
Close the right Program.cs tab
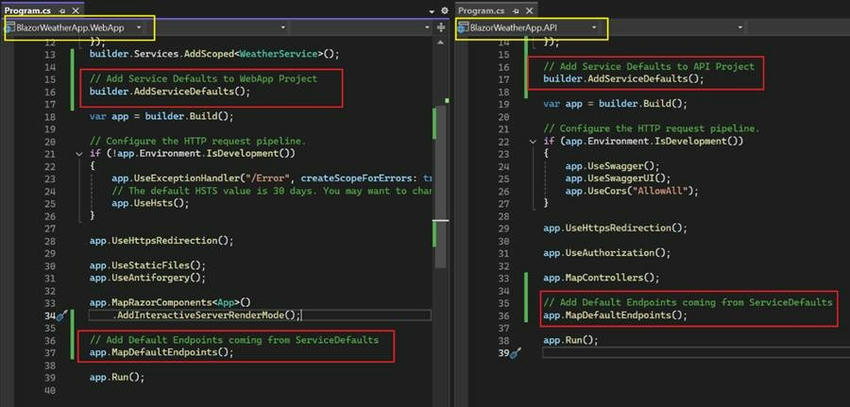[530, 10]
